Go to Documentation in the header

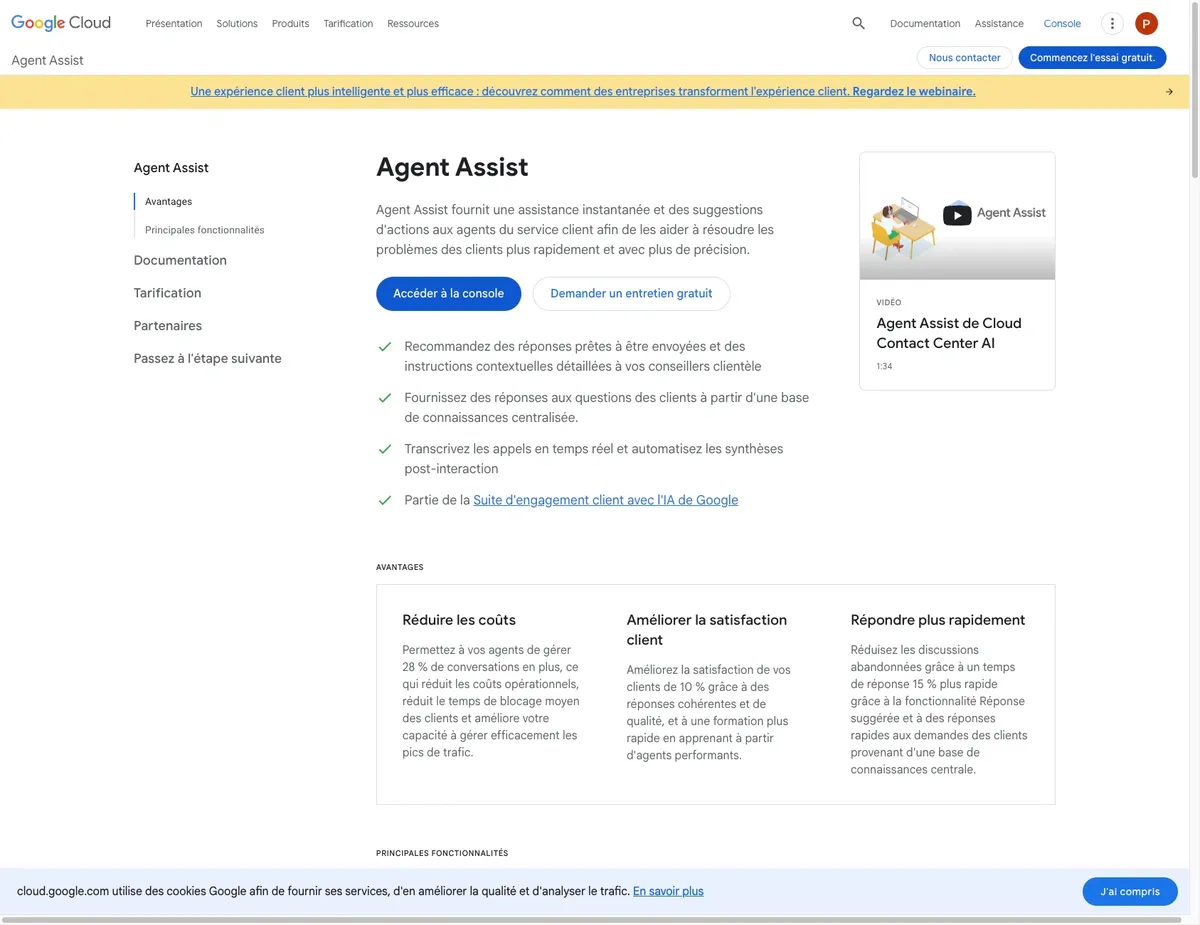pos(925,23)
